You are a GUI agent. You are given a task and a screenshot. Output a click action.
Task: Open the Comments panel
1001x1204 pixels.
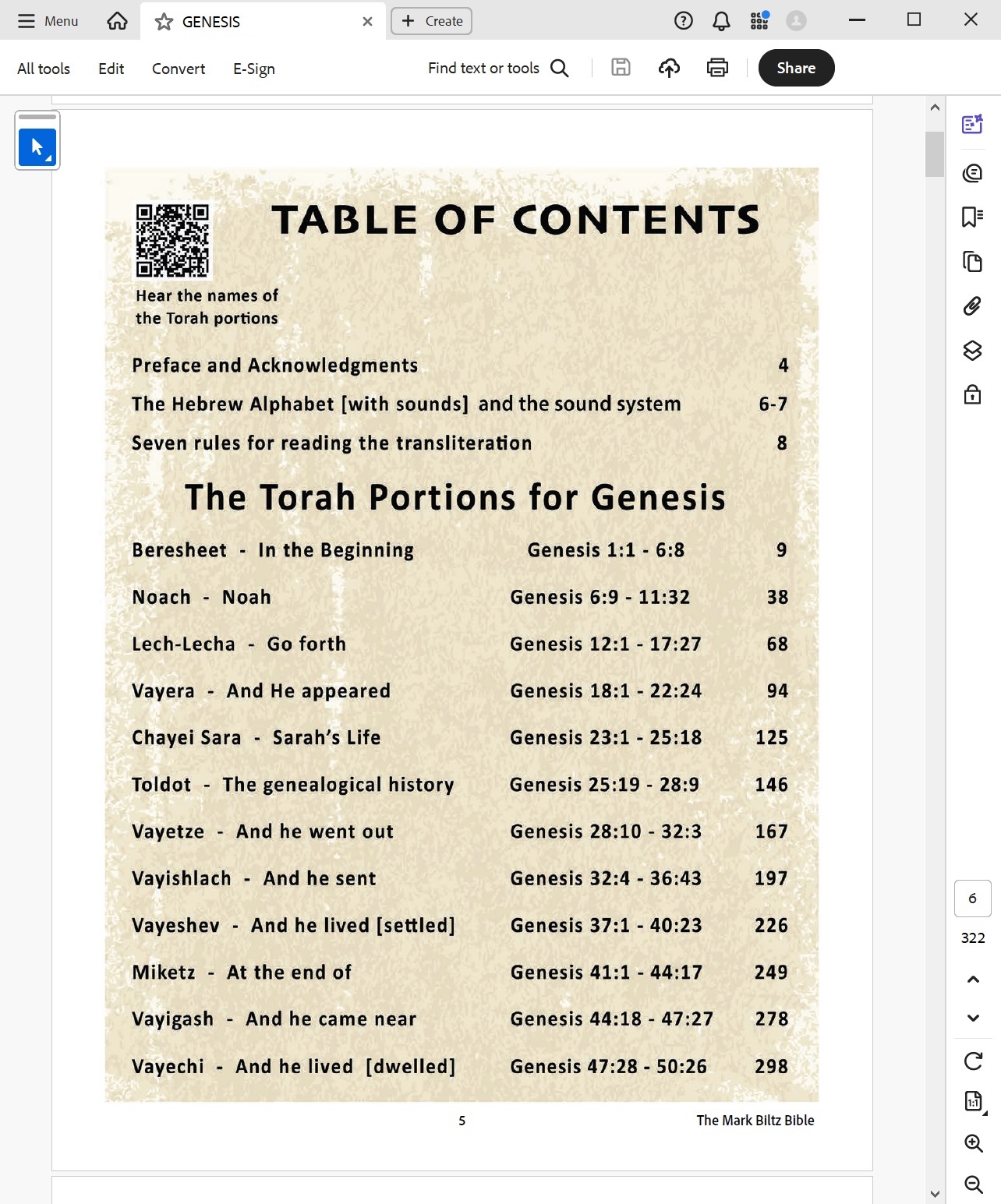coord(972,173)
